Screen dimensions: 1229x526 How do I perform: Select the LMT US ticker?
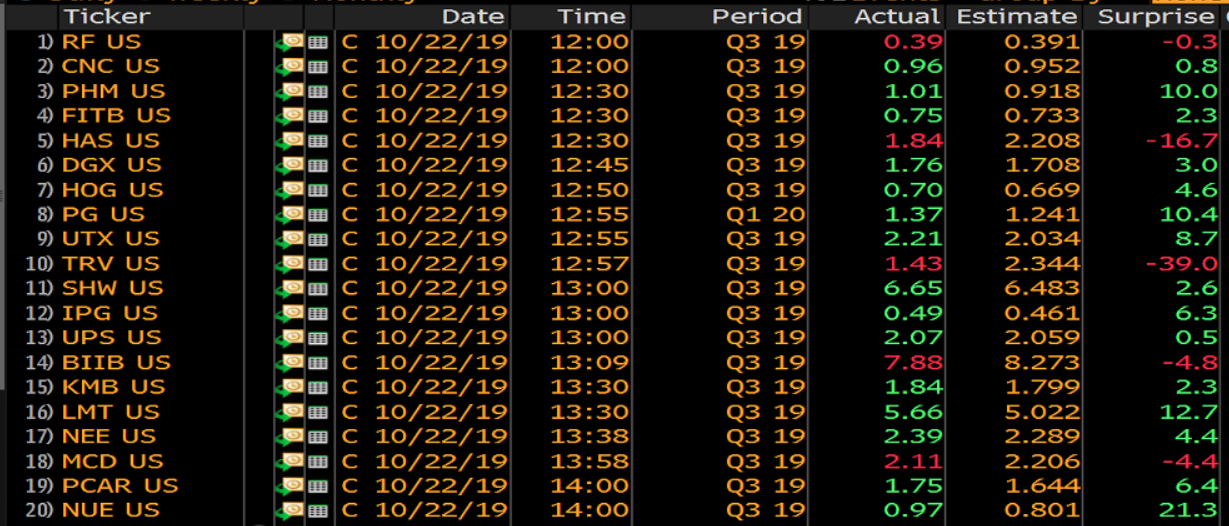tap(110, 411)
